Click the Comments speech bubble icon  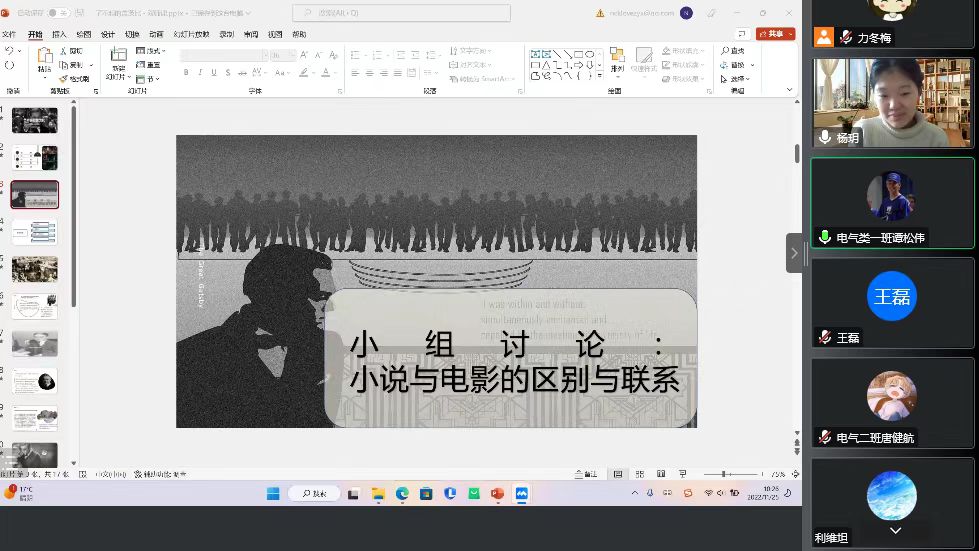pos(742,34)
